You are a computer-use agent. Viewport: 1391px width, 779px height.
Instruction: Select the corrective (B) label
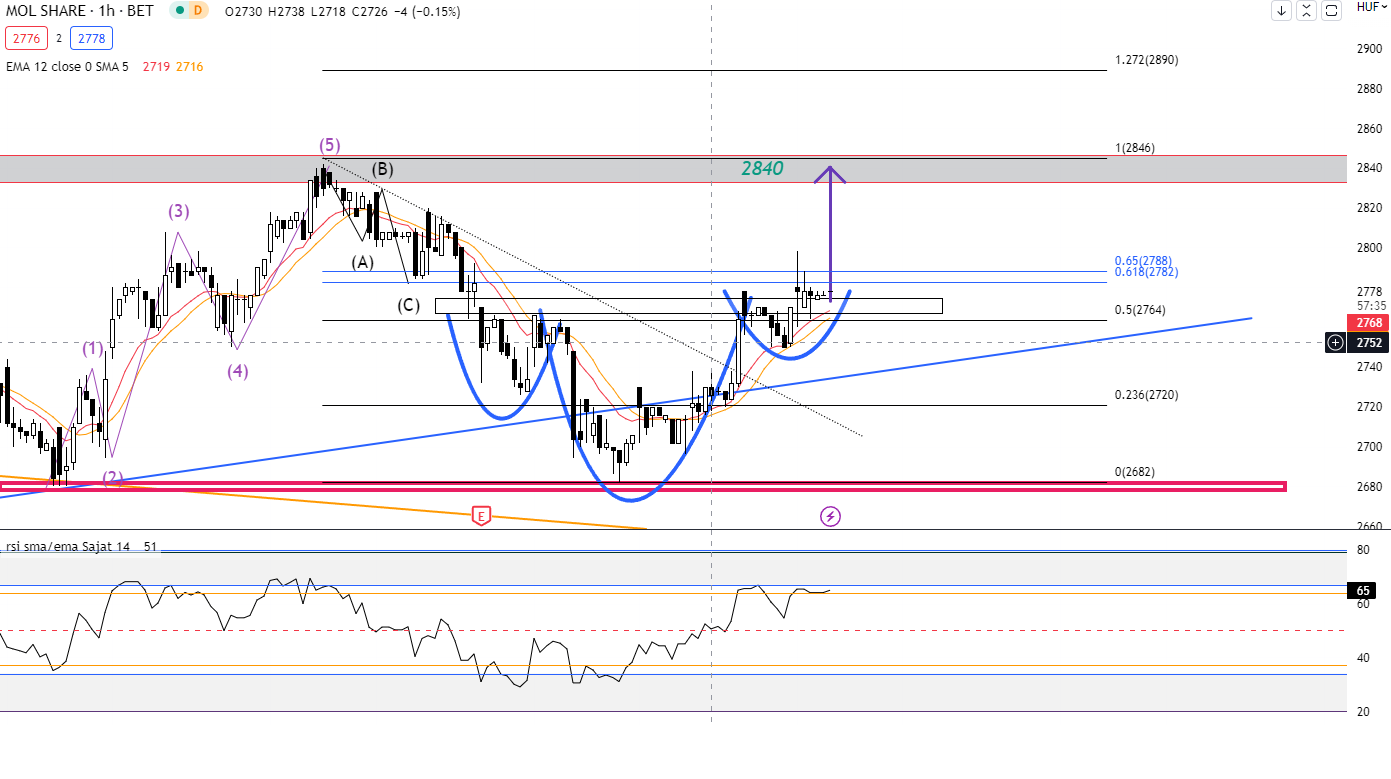tap(384, 169)
